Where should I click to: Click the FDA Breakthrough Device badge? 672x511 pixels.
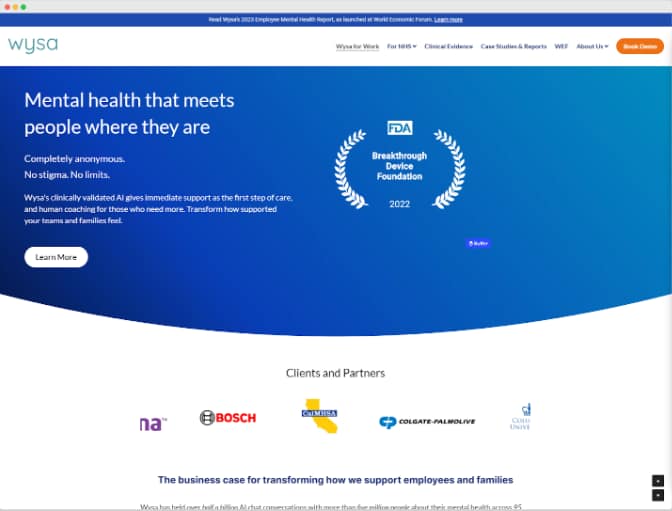tap(399, 166)
